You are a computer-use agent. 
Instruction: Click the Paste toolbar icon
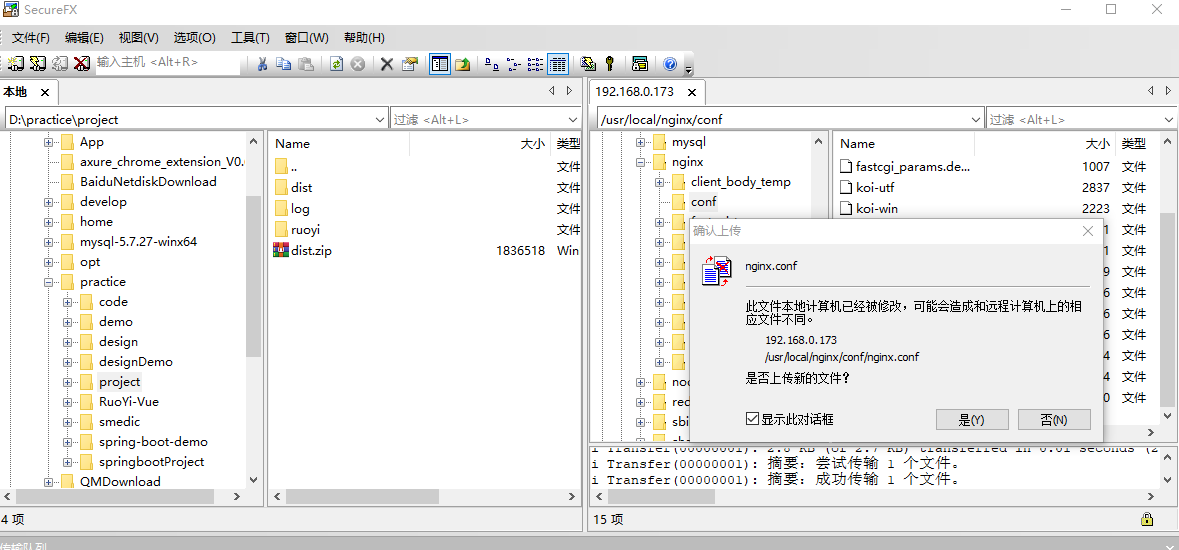click(305, 64)
